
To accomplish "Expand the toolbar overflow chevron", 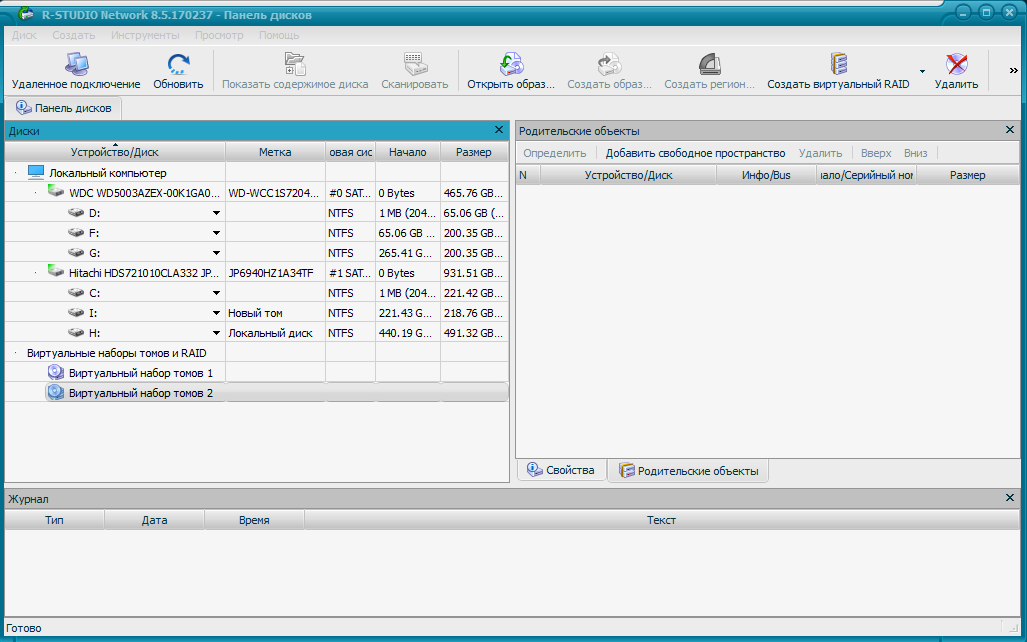I will pos(1013,71).
